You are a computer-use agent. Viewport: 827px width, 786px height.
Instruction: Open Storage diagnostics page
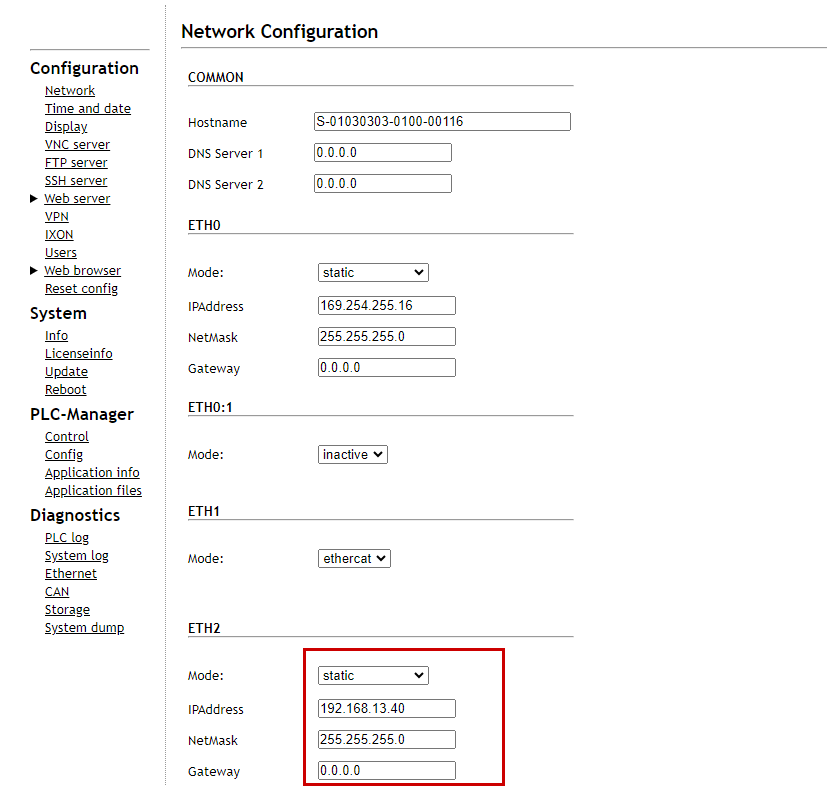[67, 610]
